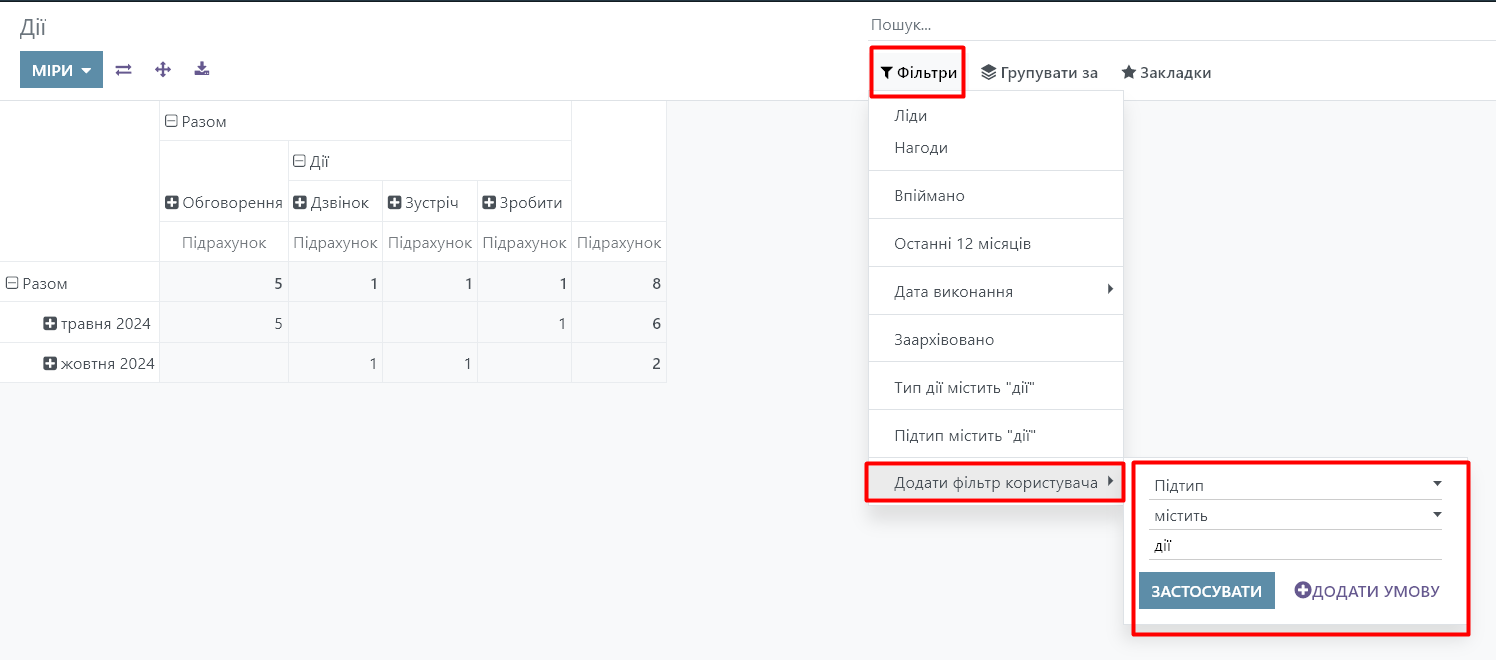Click the Додати умову link
1496x660 pixels.
pyautogui.click(x=1367, y=591)
